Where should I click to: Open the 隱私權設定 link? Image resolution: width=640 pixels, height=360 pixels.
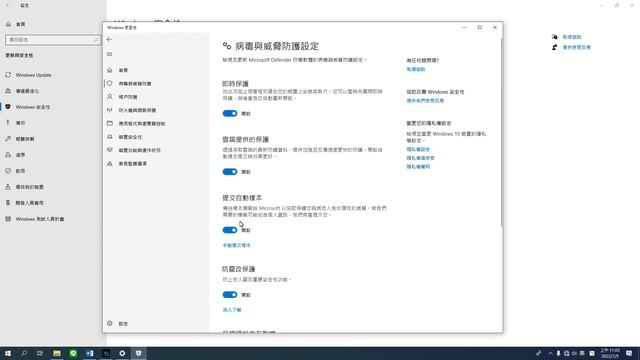(x=418, y=149)
